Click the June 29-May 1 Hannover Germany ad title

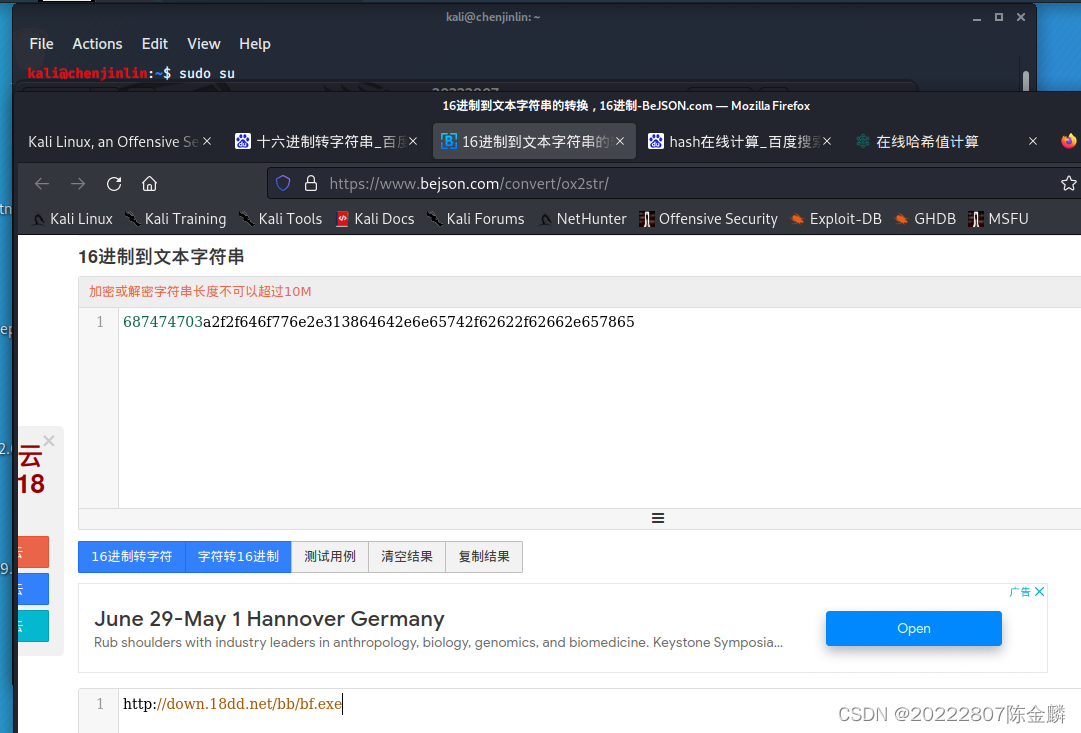coord(269,619)
